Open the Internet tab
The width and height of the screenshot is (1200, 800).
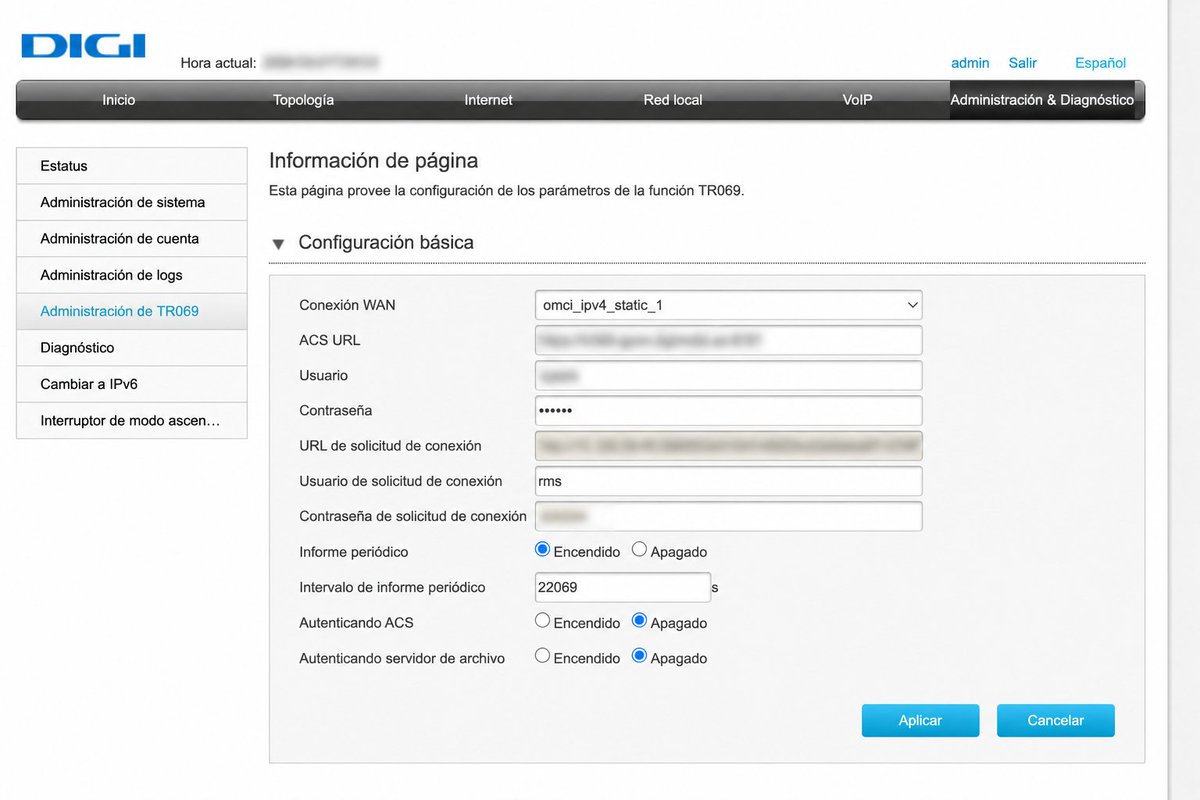point(488,100)
